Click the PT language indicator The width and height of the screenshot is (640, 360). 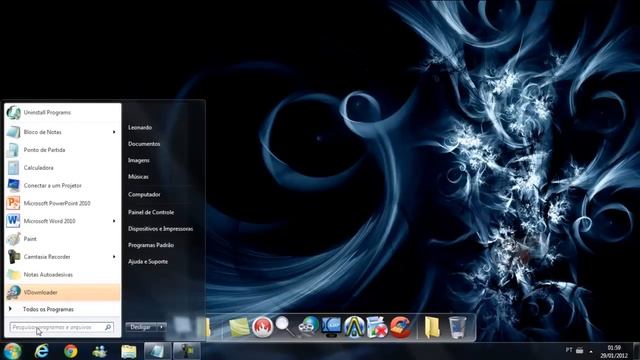tap(569, 350)
